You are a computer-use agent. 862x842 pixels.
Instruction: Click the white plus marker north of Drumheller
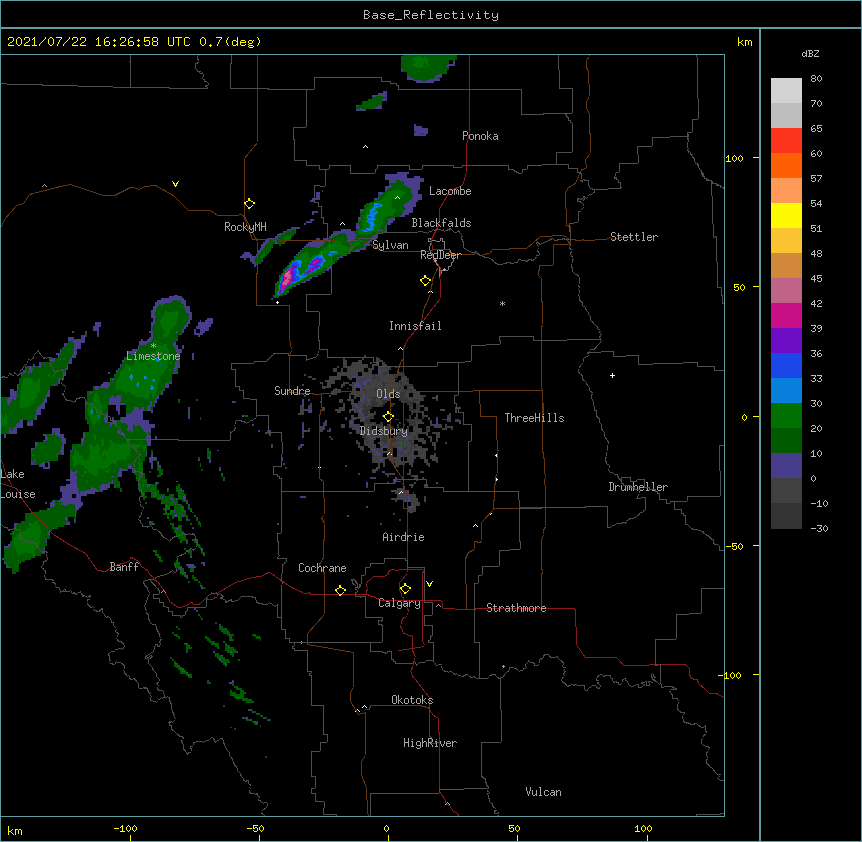(x=612, y=375)
